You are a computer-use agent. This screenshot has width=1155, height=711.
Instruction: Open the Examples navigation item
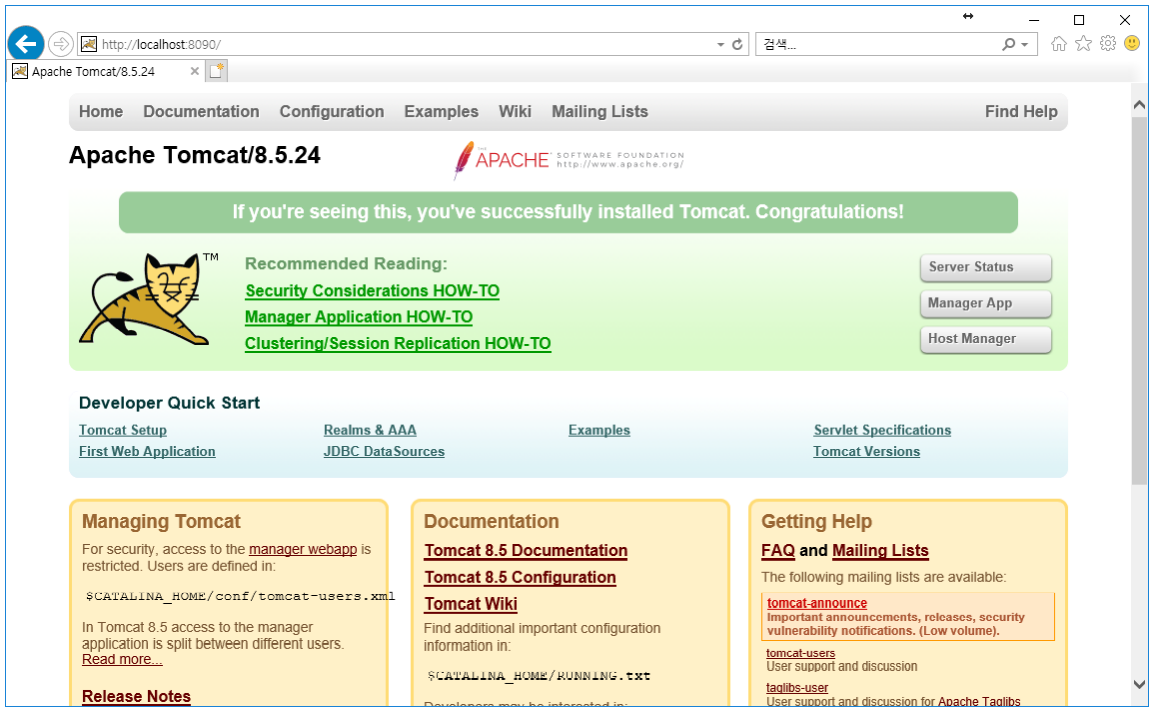(441, 111)
